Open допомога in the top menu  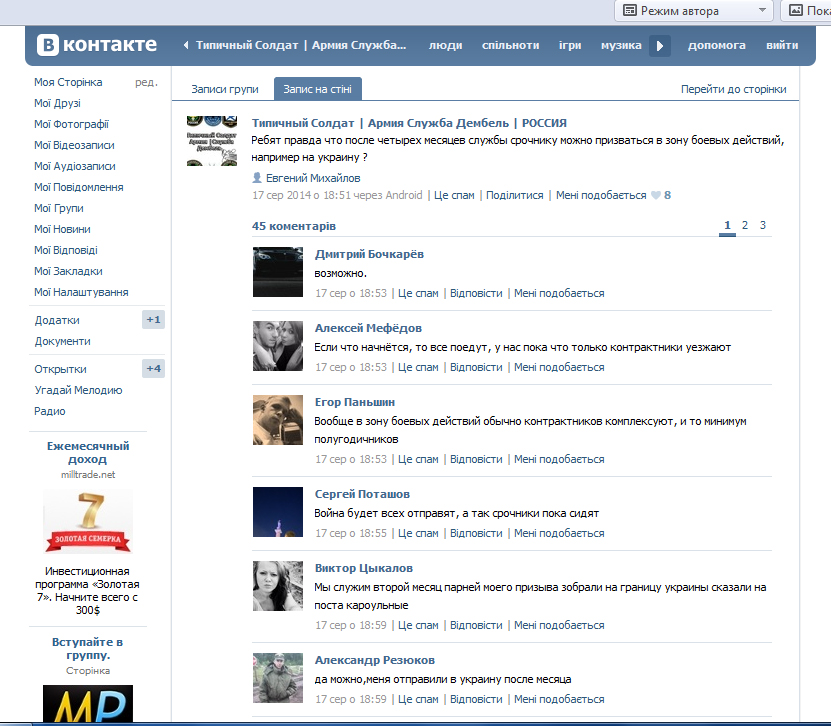click(717, 46)
